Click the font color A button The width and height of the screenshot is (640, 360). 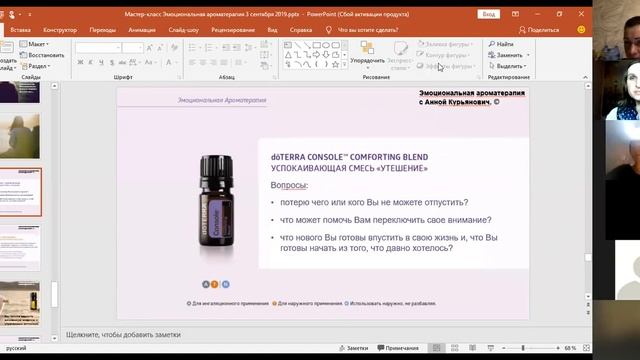[169, 62]
